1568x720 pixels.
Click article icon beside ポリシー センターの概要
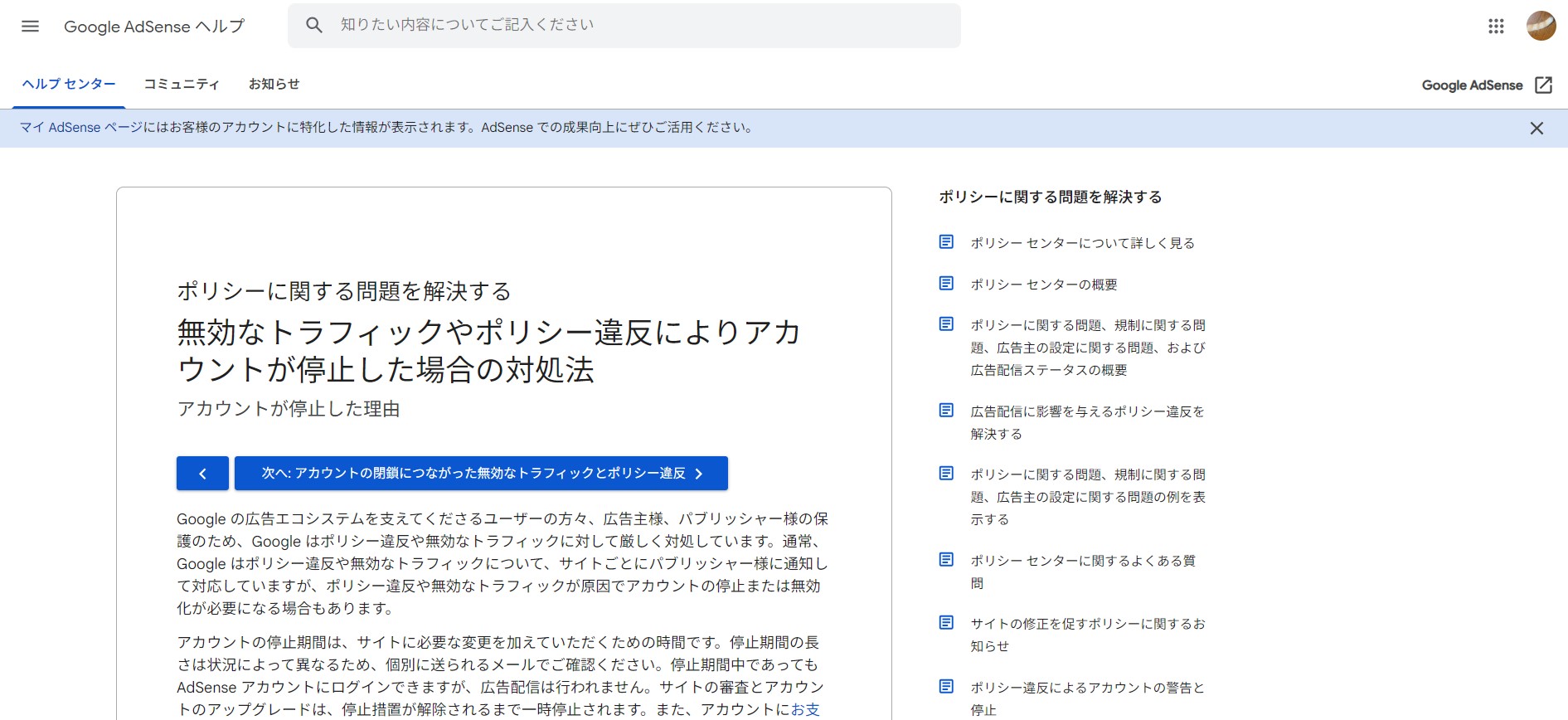[x=946, y=283]
